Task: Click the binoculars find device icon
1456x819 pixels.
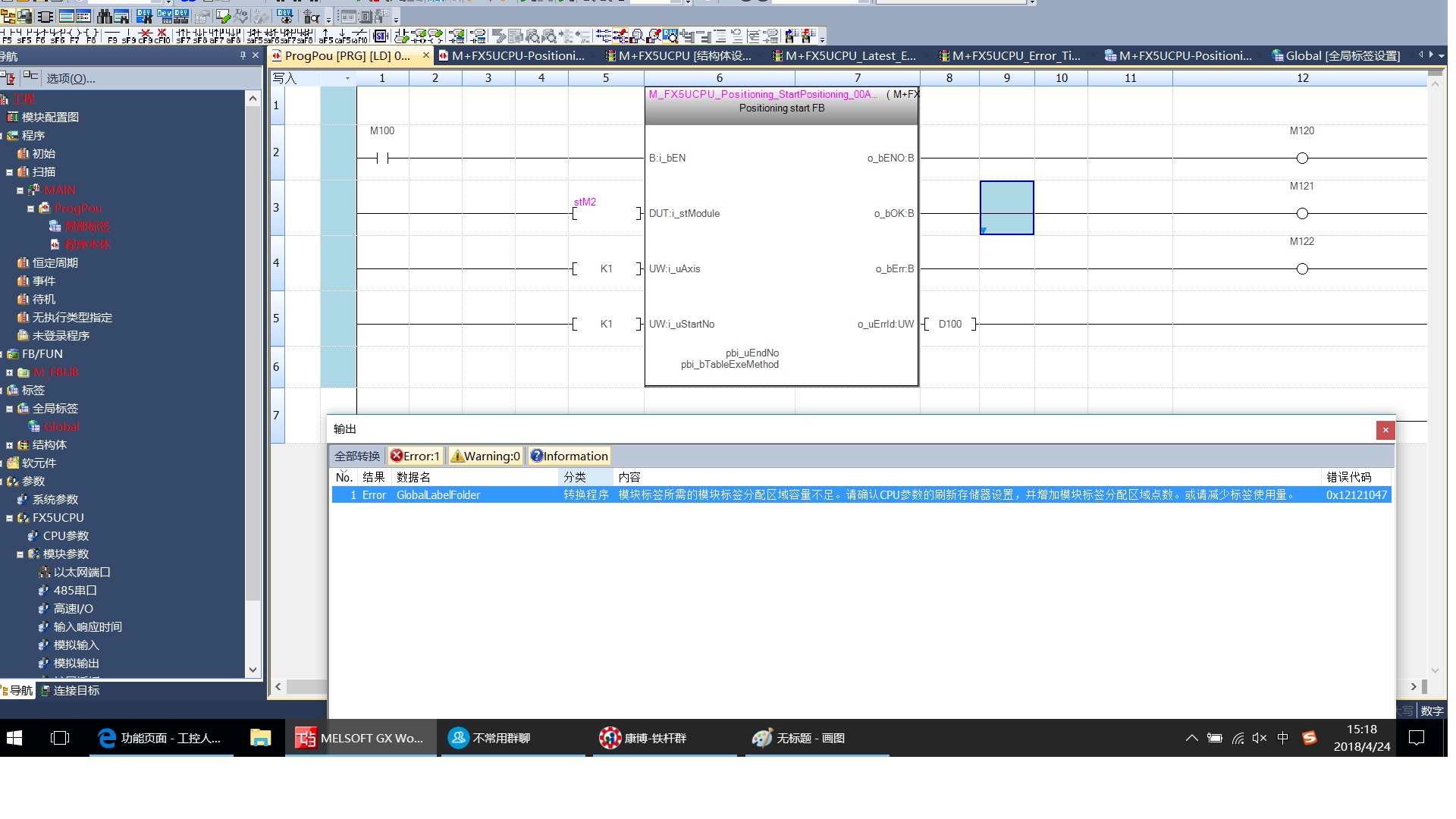Action: [104, 16]
